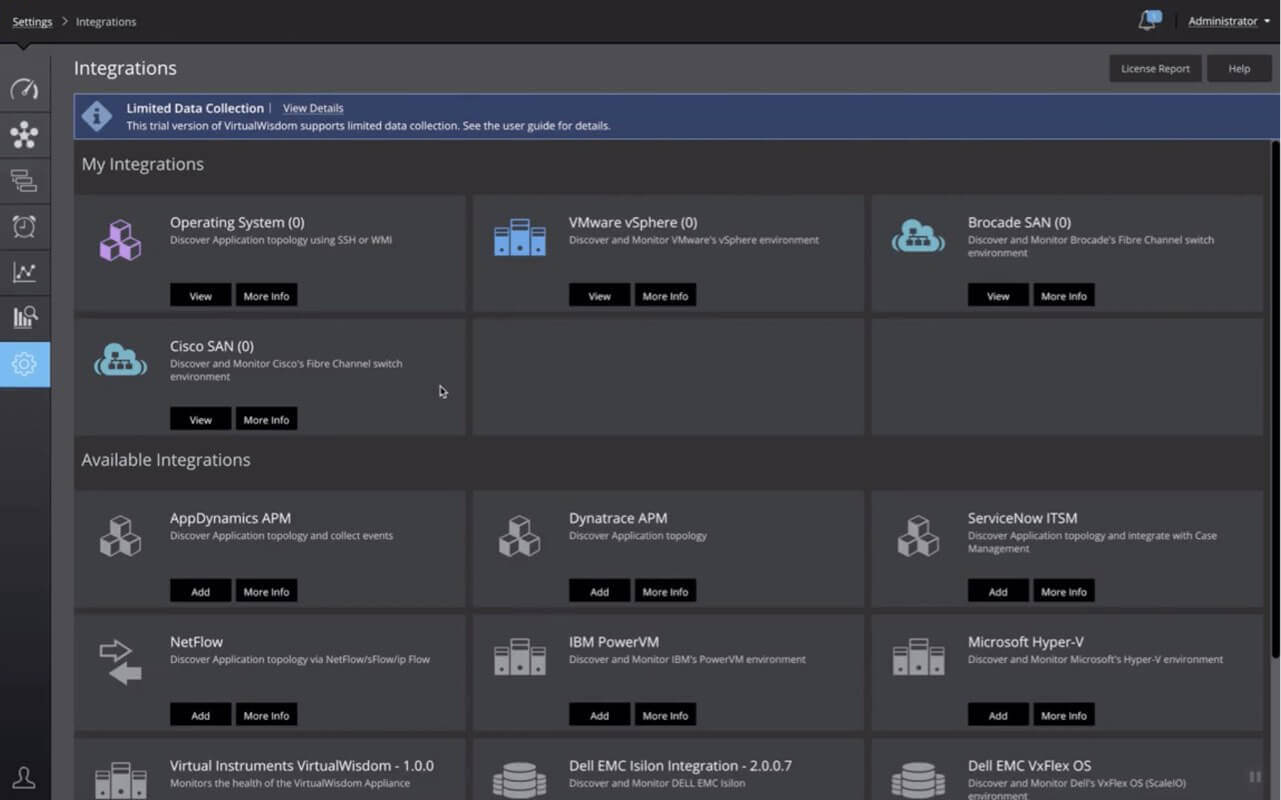Click the 'Available Integrations' heading
The height and width of the screenshot is (800, 1281).
166,460
